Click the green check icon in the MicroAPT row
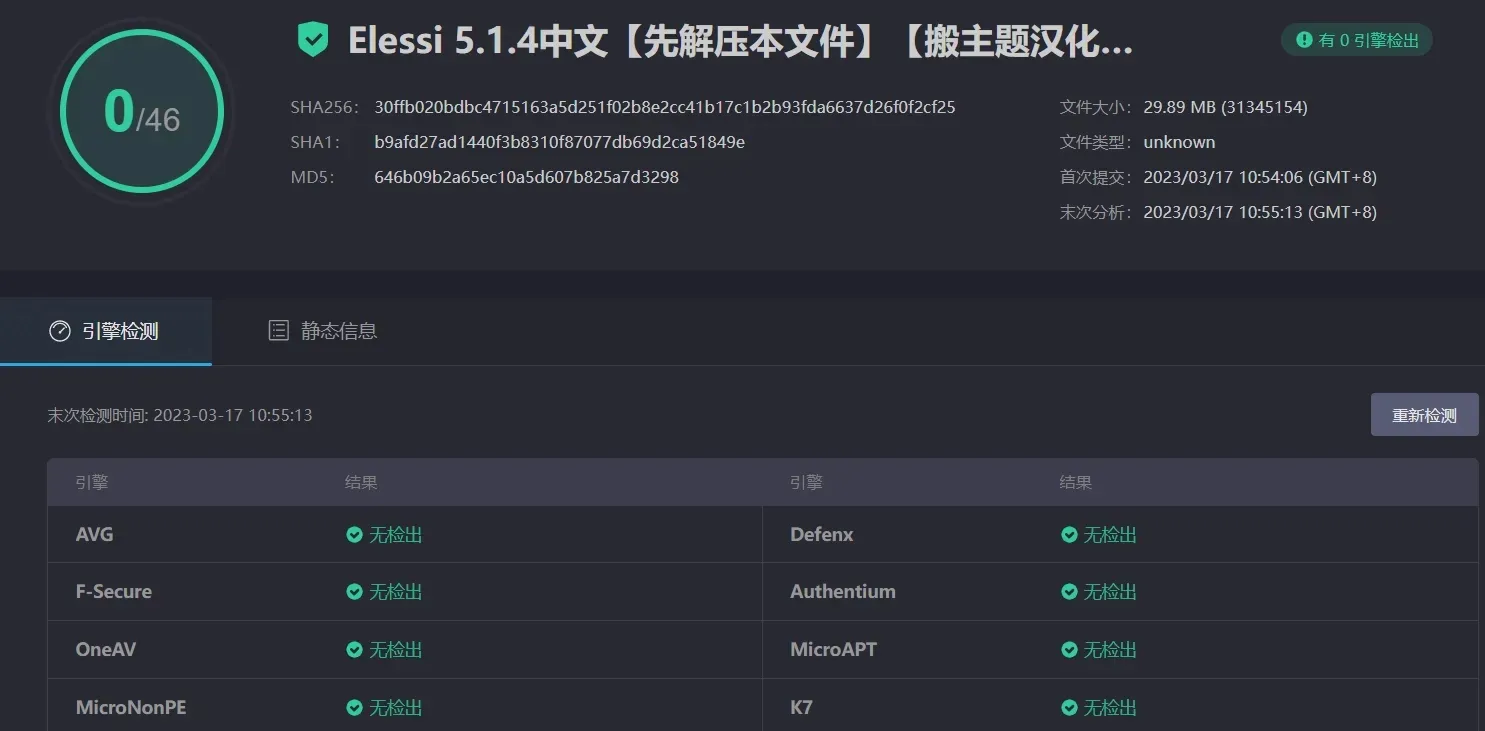Image resolution: width=1485 pixels, height=731 pixels. [x=1069, y=650]
